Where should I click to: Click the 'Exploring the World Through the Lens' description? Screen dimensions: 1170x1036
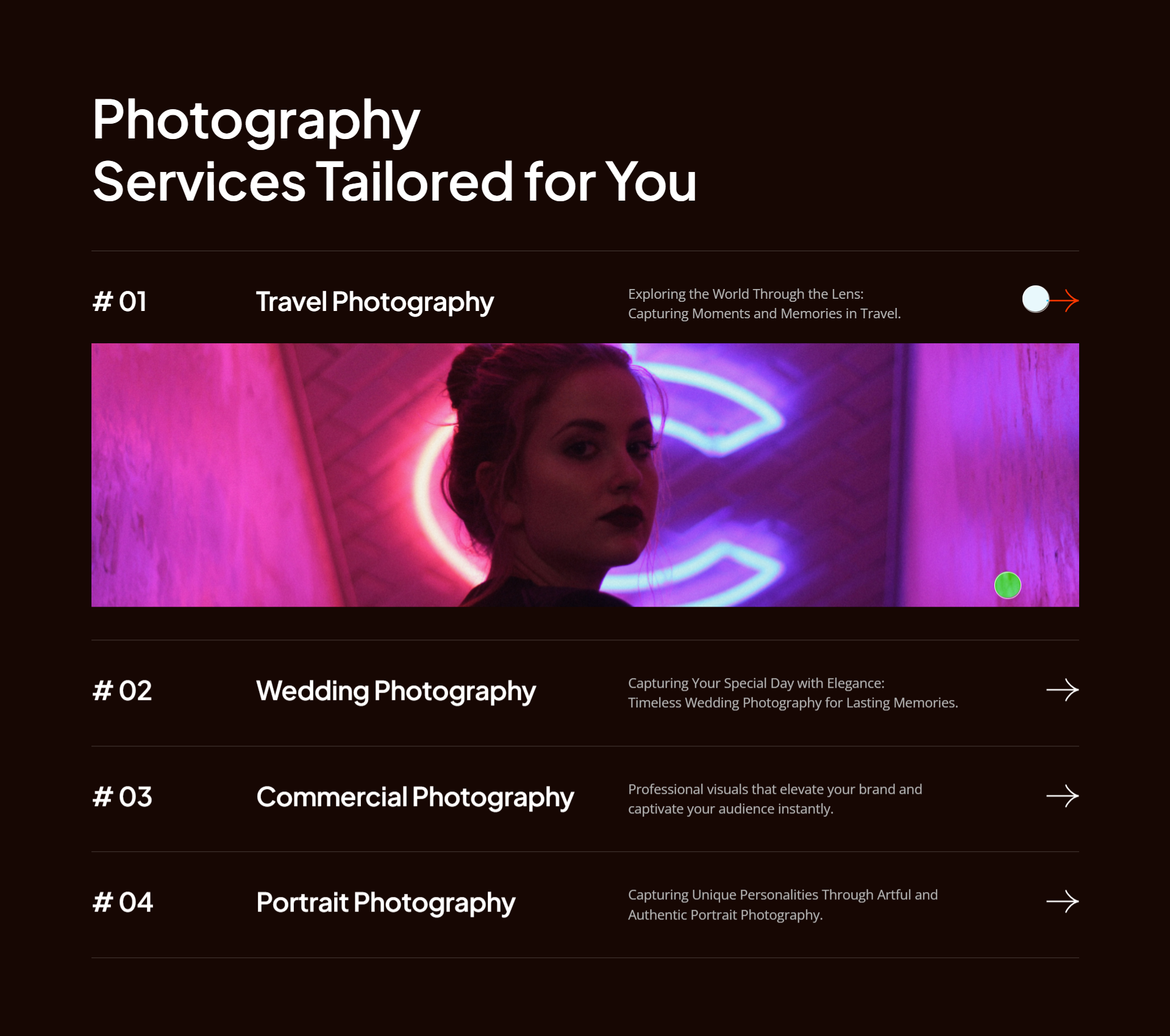[764, 304]
